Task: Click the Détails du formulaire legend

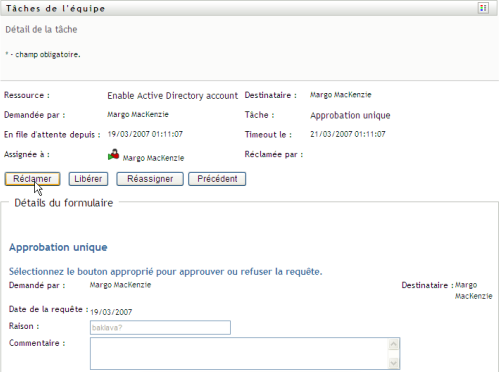Action: pos(64,203)
